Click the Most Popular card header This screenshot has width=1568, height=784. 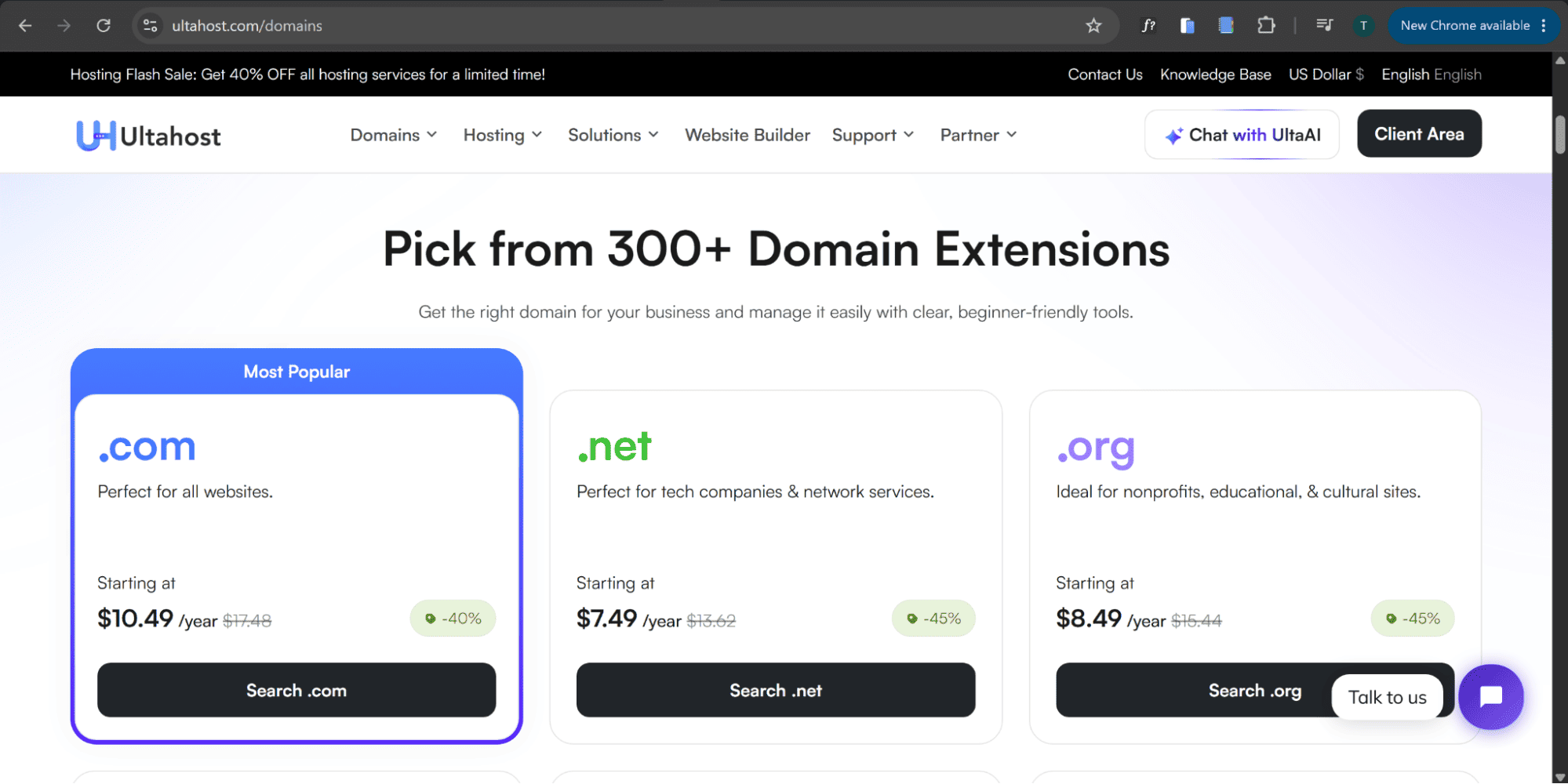pyautogui.click(x=297, y=372)
